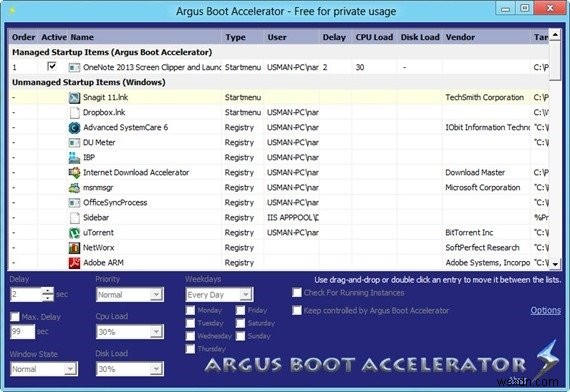
Task: Select the Adobe ARM row name
Action: tap(103, 263)
